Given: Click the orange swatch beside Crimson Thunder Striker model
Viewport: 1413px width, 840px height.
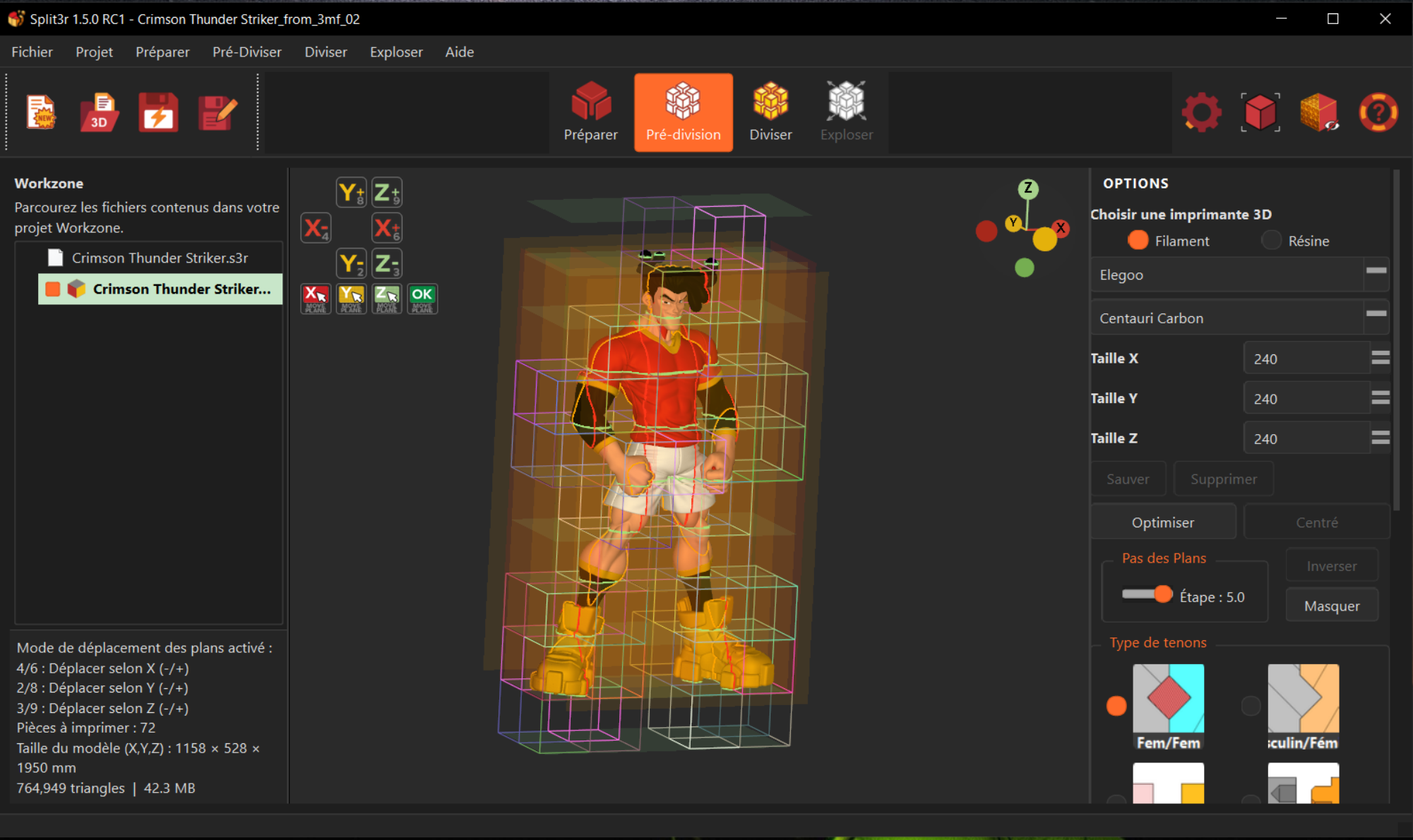Looking at the screenshot, I should pos(52,289).
